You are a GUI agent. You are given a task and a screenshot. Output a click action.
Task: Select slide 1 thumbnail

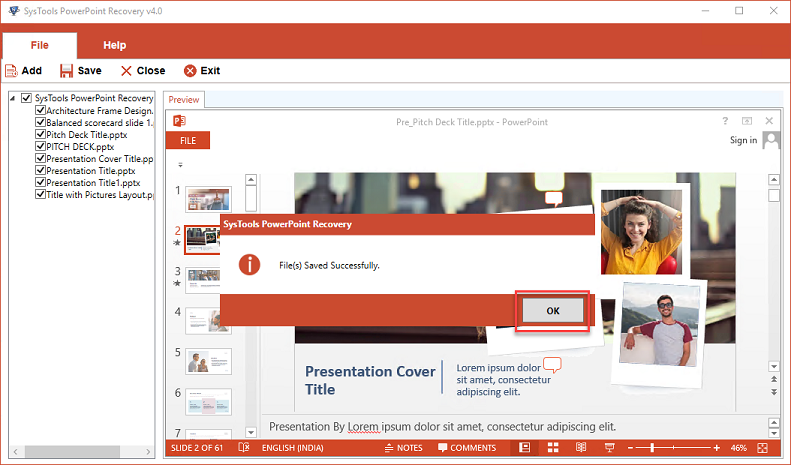pos(208,199)
